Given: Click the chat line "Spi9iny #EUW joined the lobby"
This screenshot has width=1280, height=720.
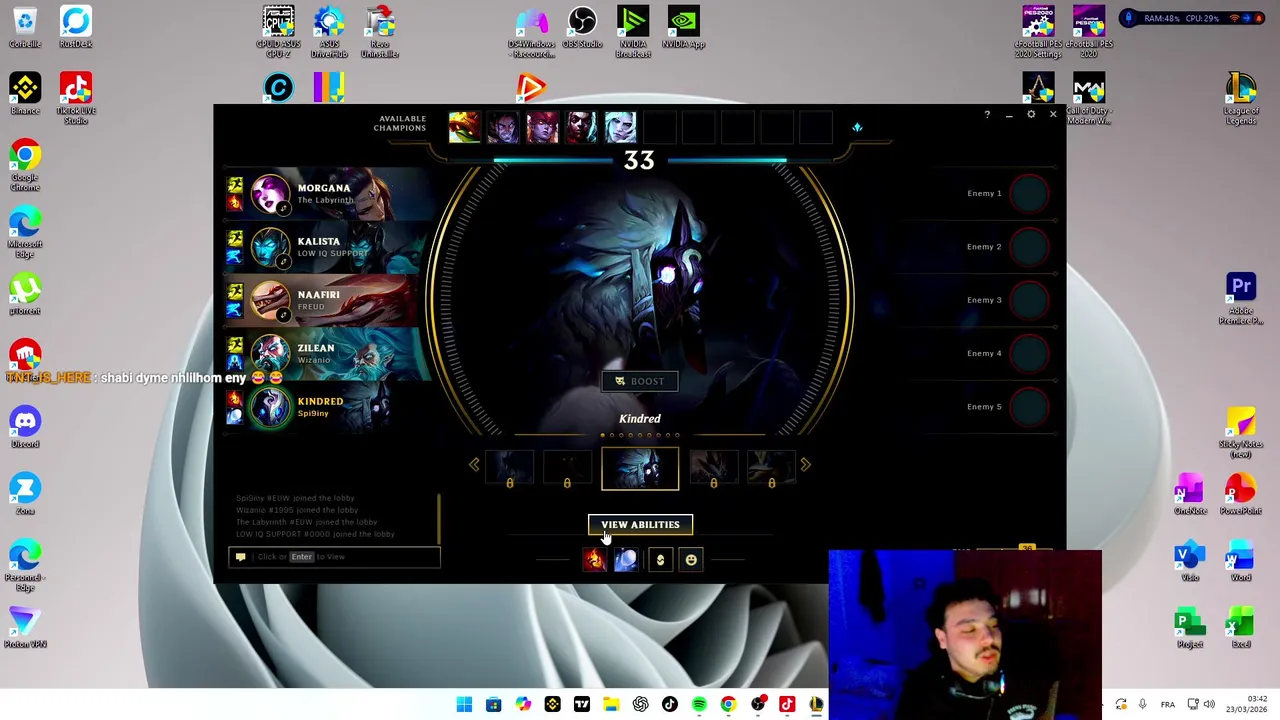Looking at the screenshot, I should pos(295,498).
